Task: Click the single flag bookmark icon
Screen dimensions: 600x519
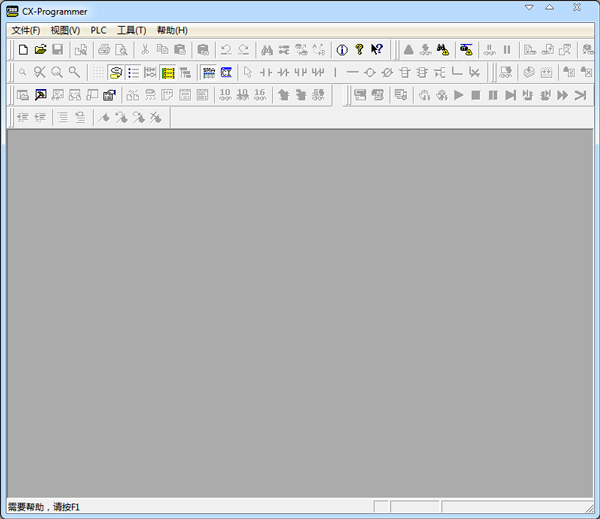Action: 104,118
